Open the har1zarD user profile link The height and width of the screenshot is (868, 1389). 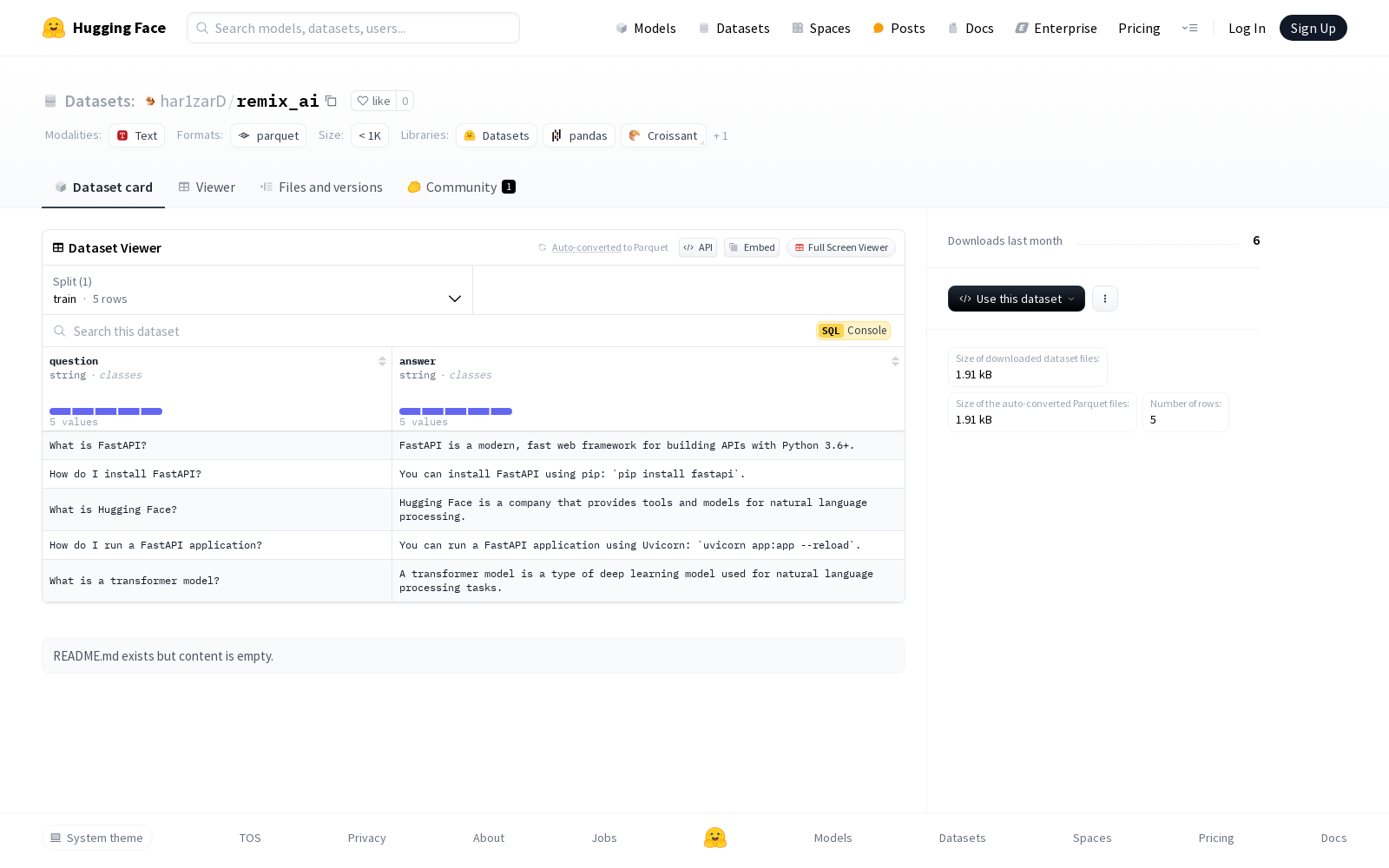pyautogui.click(x=193, y=101)
